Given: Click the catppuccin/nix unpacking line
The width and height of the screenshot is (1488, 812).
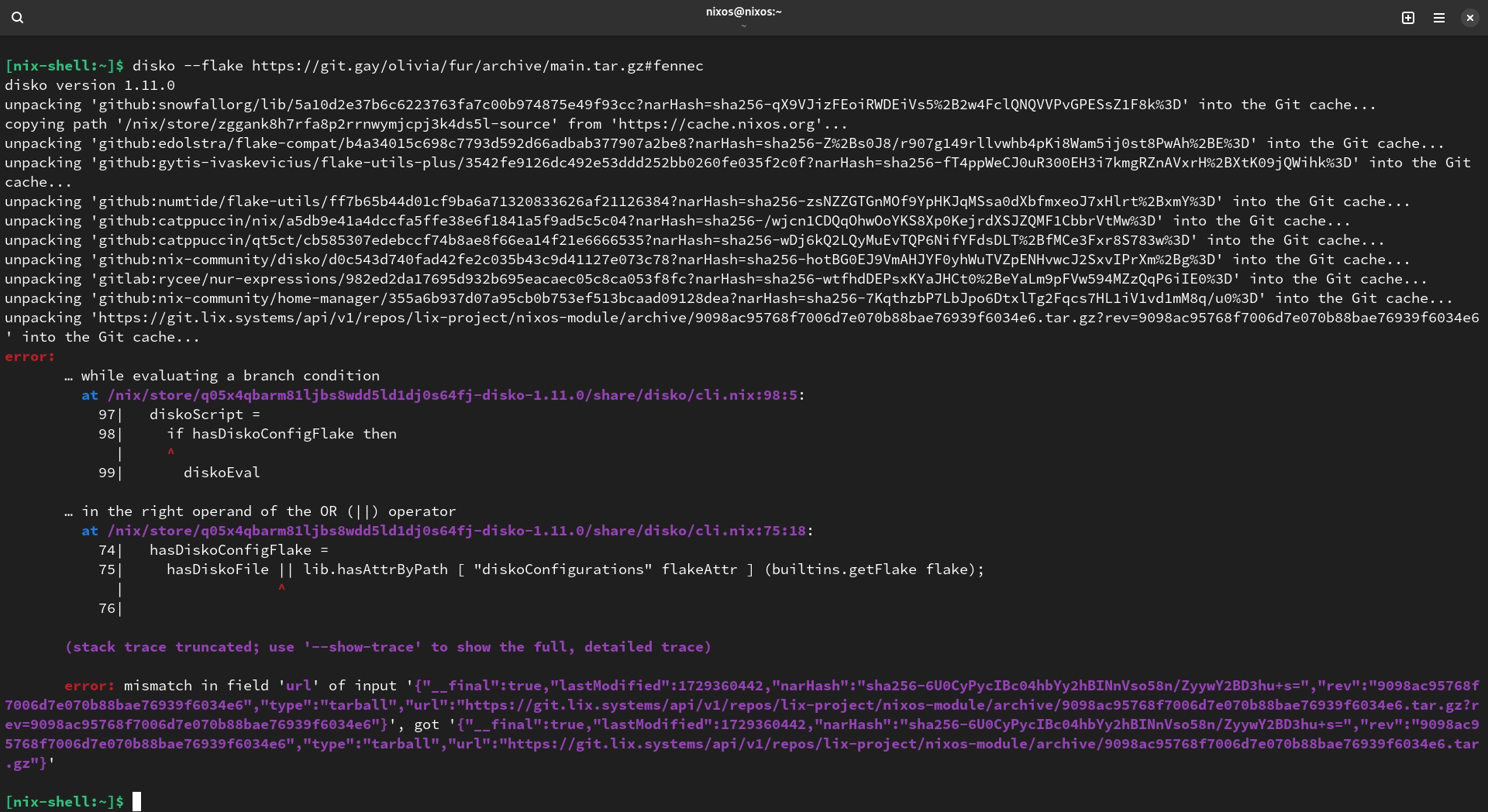Looking at the screenshot, I should coord(677,221).
